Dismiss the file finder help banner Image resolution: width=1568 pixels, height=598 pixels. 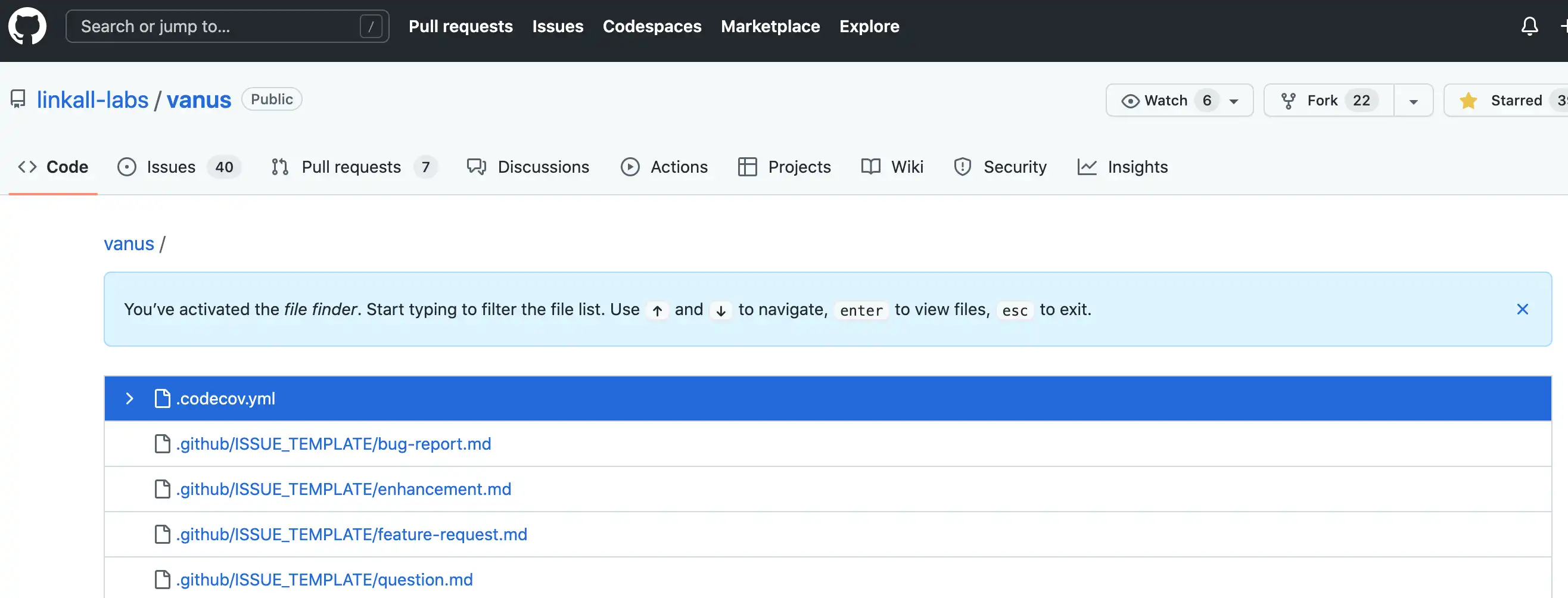(x=1522, y=309)
